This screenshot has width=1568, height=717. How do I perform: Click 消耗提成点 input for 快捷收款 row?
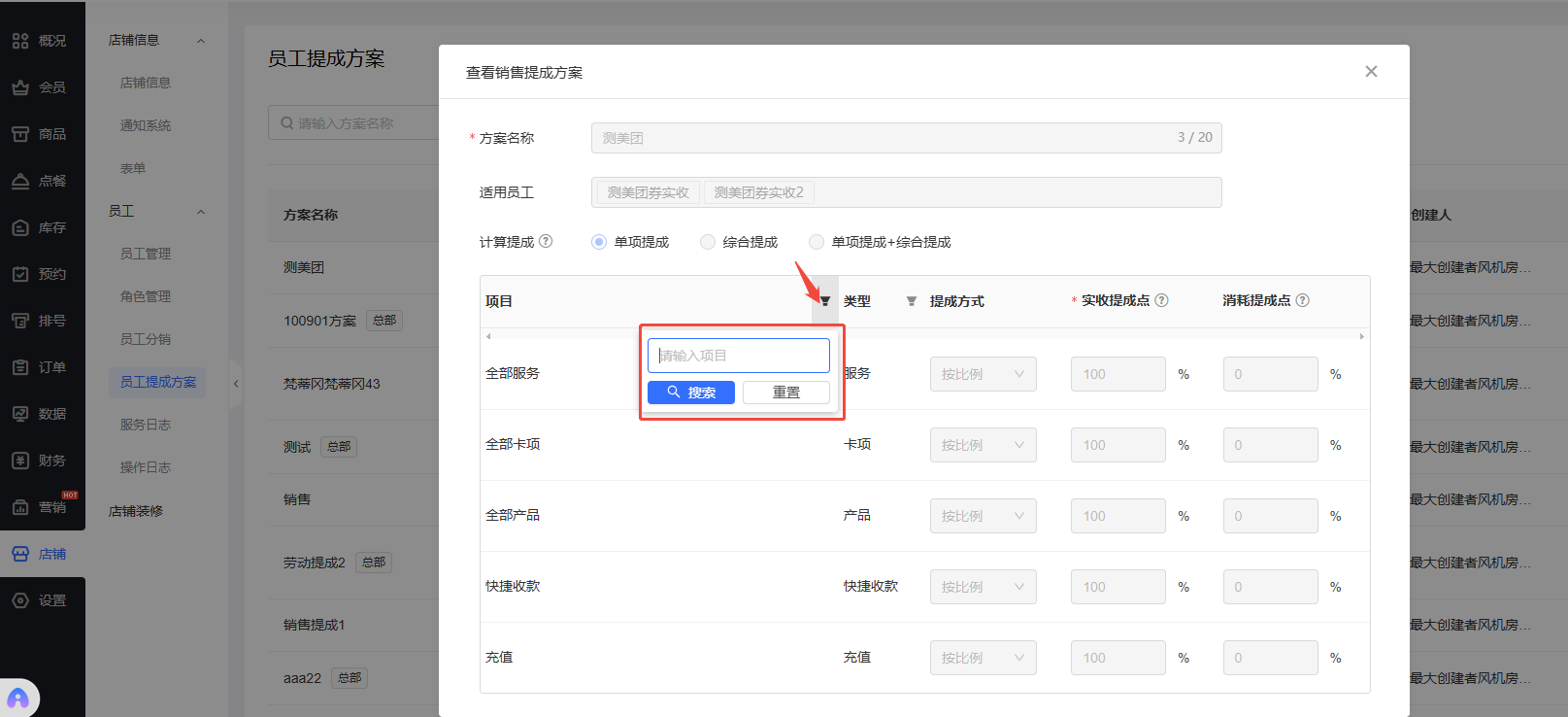(x=1271, y=587)
